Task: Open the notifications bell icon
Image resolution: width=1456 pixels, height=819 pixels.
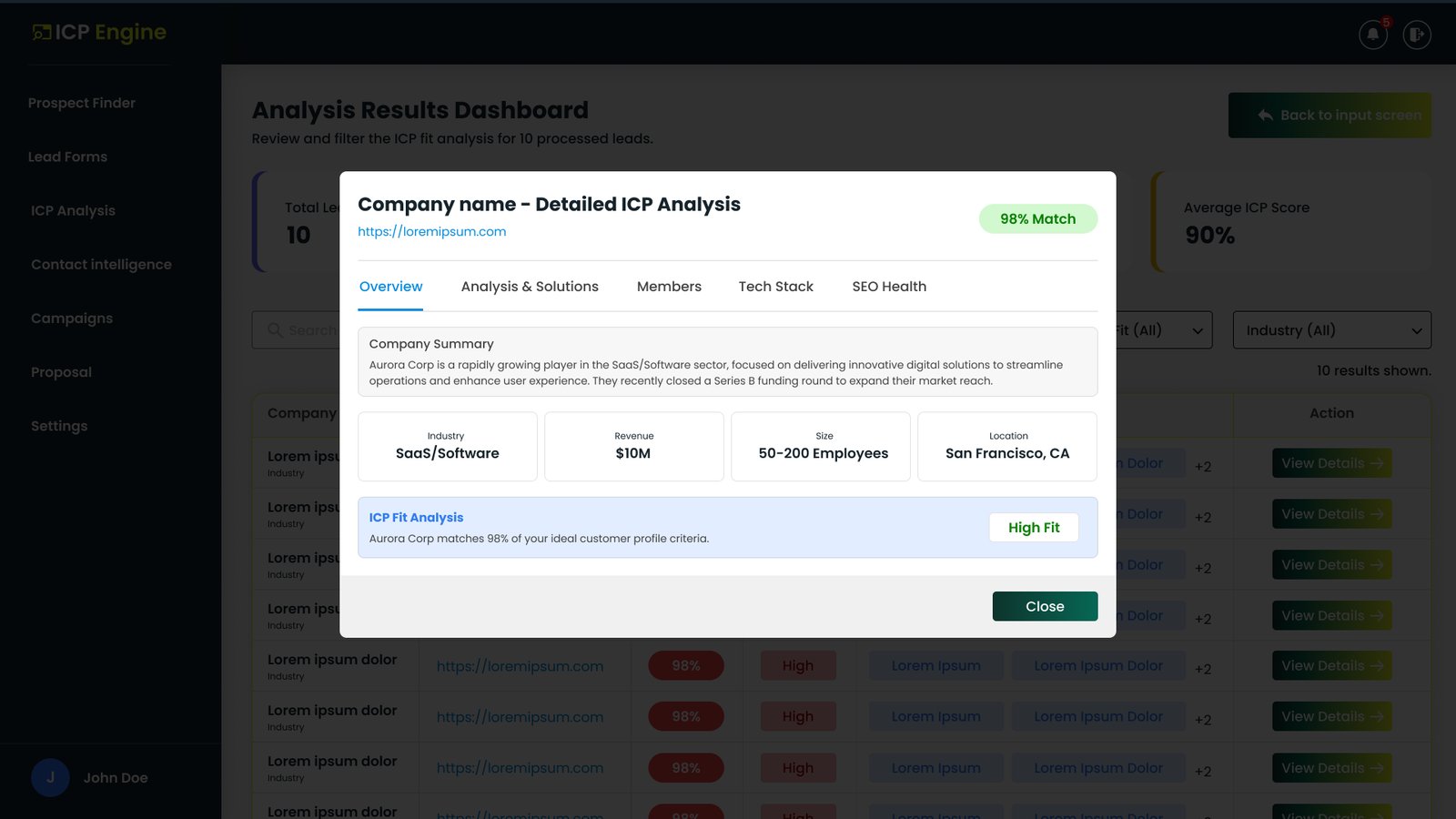Action: pos(1373,35)
